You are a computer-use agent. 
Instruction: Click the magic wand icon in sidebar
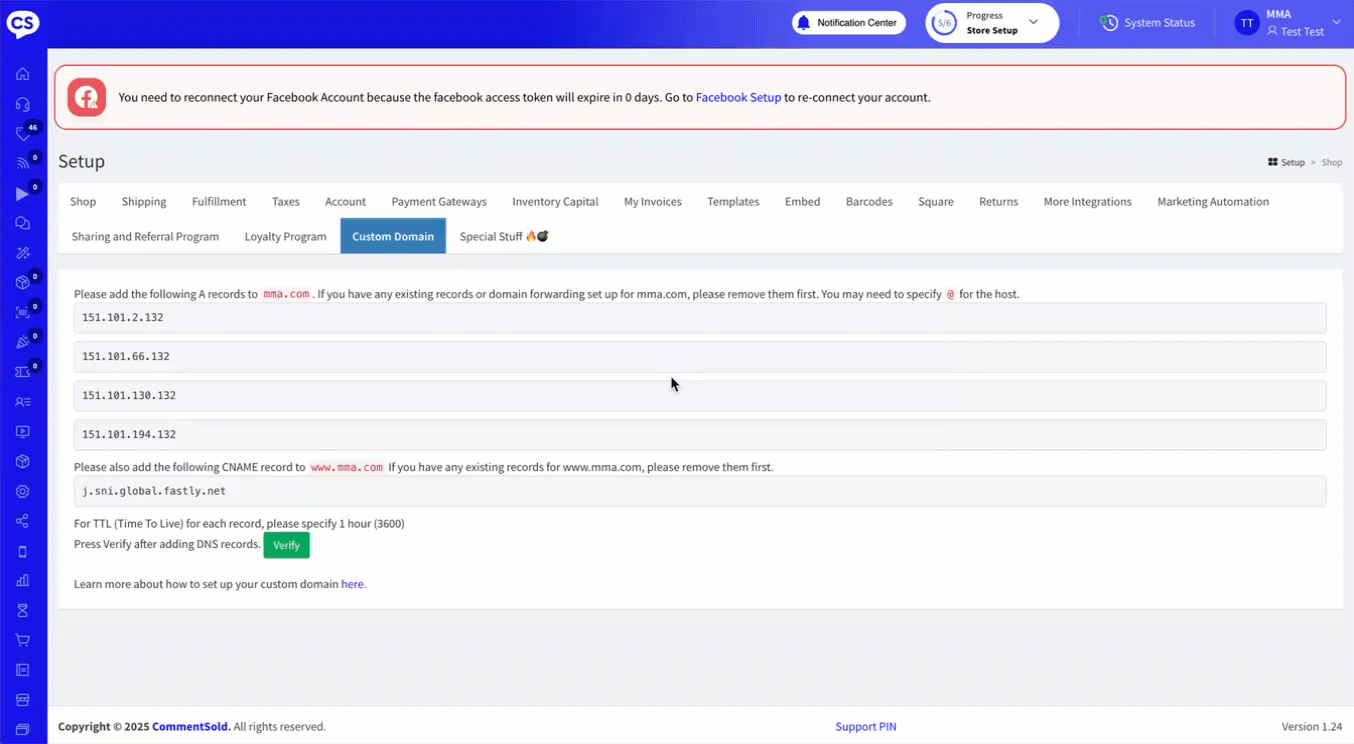[x=22, y=253]
